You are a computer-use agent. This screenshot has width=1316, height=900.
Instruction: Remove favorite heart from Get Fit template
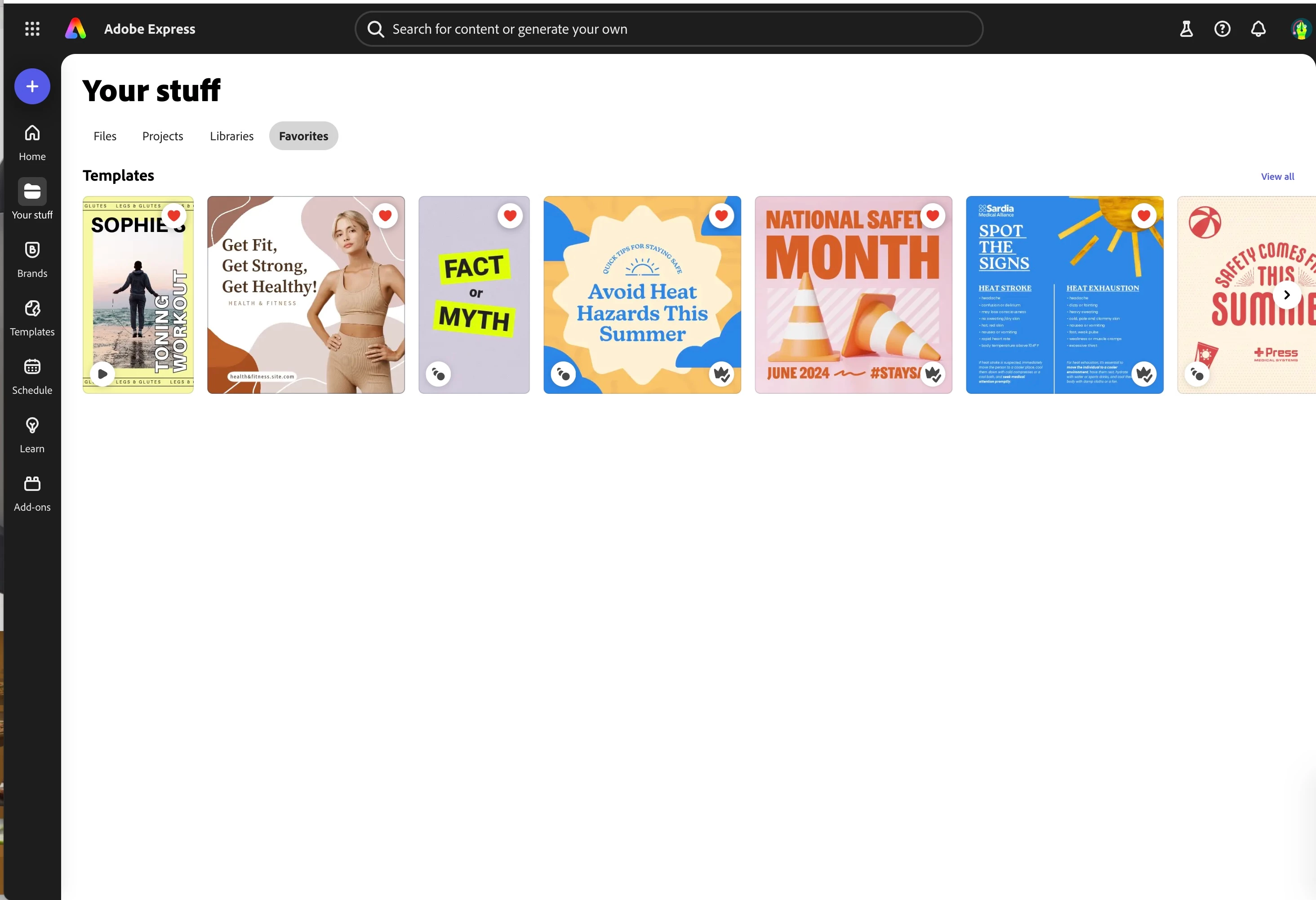[x=385, y=216]
